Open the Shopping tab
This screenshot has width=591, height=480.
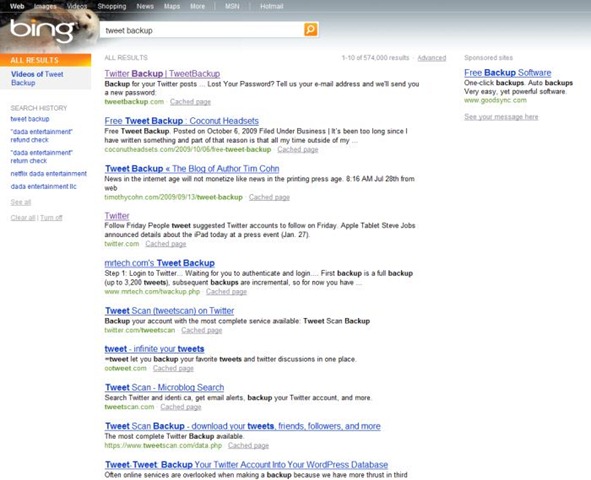(112, 6)
